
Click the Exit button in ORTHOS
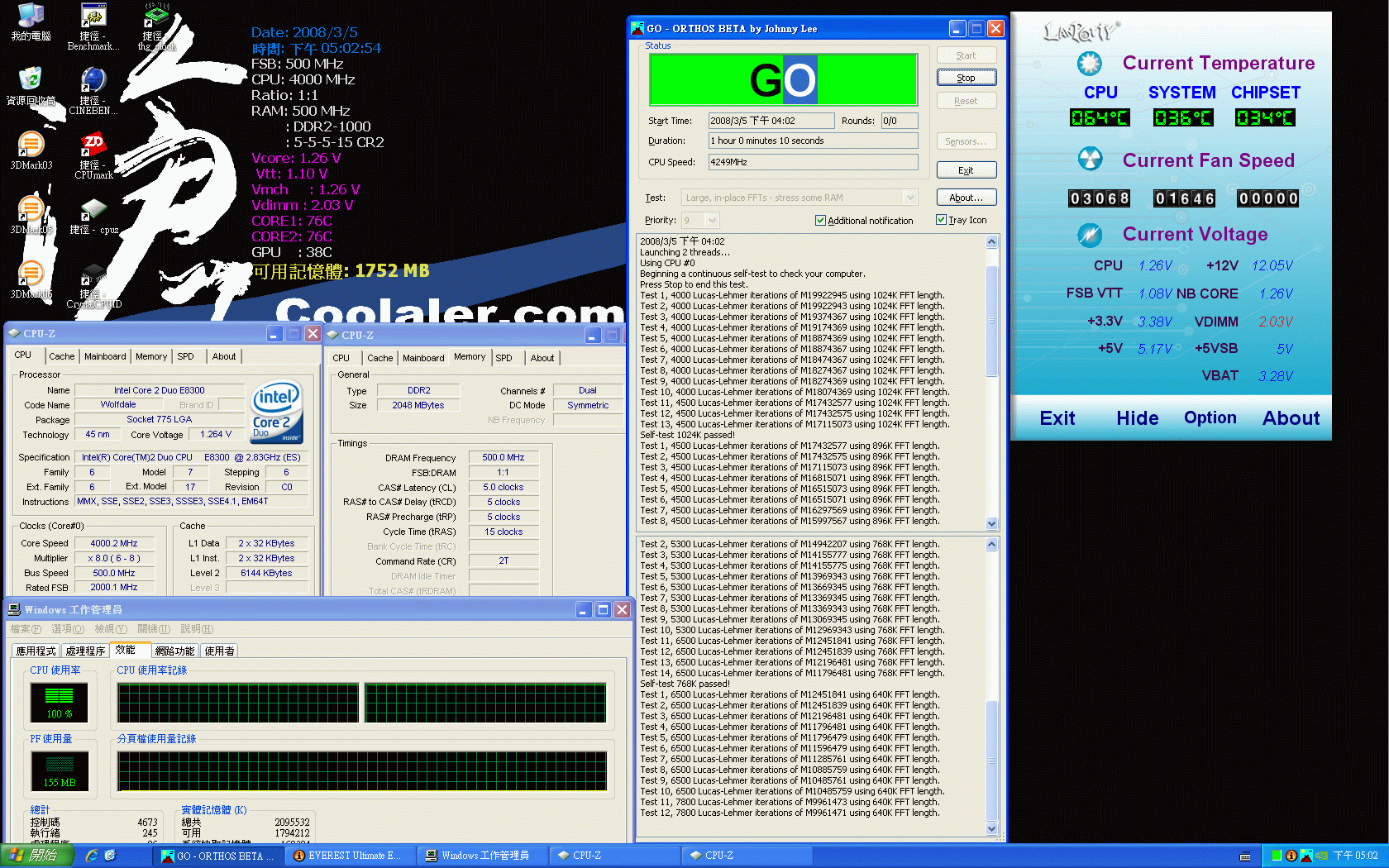(966, 170)
